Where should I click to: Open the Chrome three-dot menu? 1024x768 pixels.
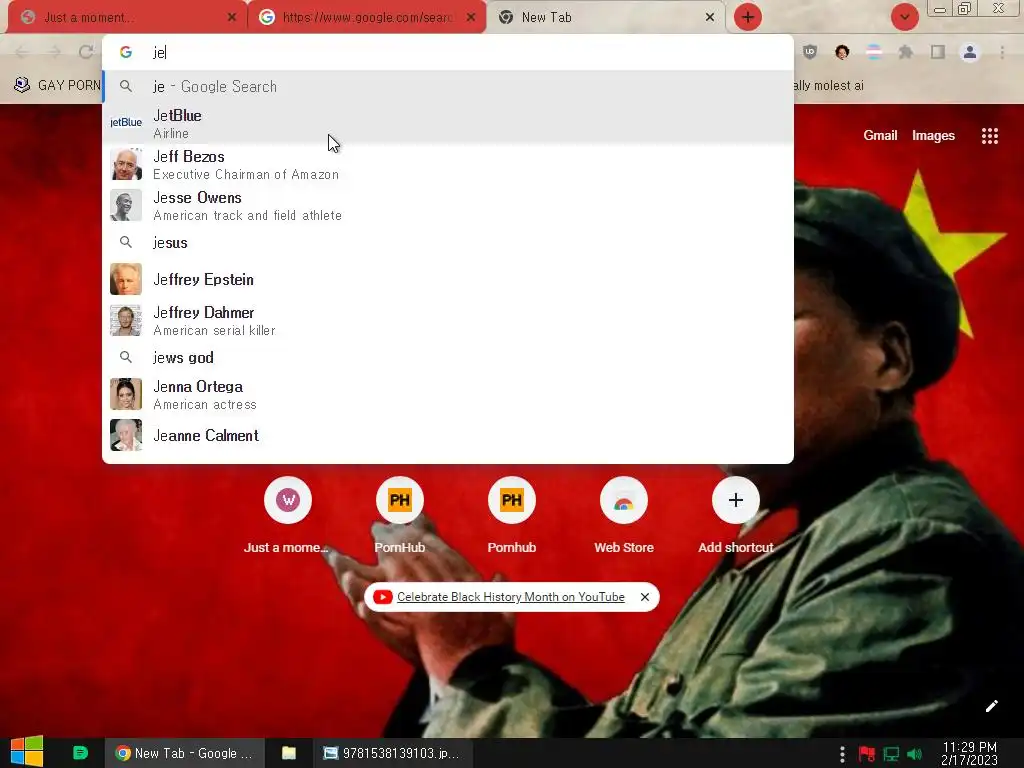1002,52
